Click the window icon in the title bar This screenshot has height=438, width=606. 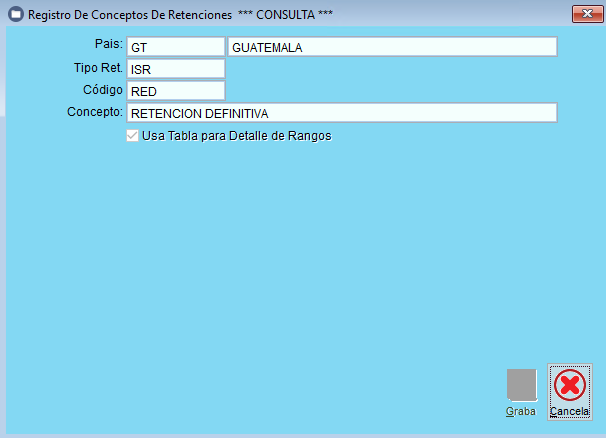click(x=15, y=14)
